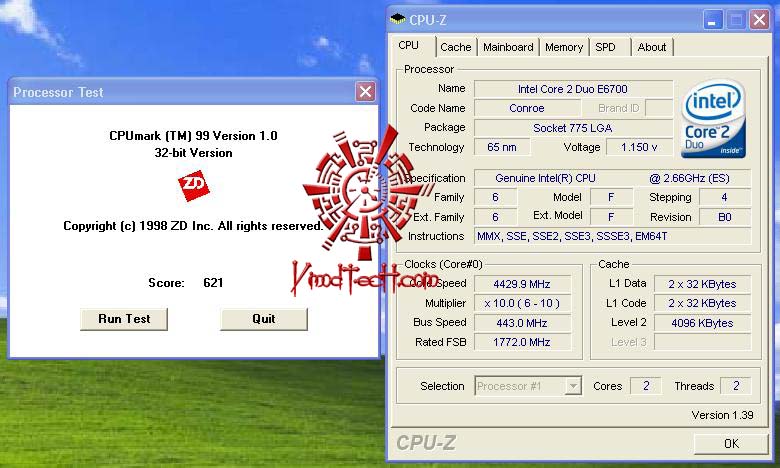Click the Stepping value 4
The width and height of the screenshot is (780, 468).
point(724,197)
